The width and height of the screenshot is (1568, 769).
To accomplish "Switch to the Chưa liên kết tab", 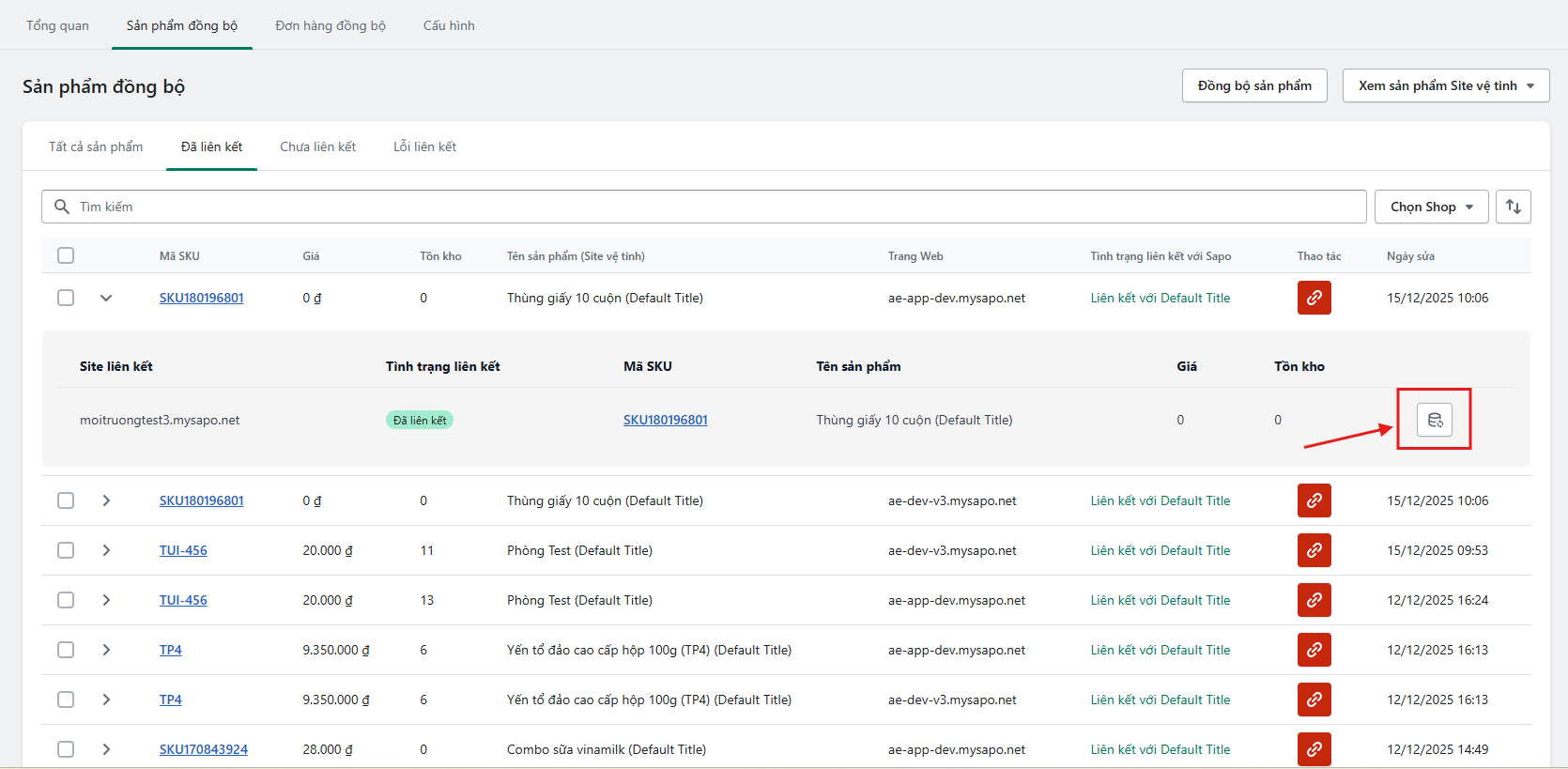I will click(317, 146).
